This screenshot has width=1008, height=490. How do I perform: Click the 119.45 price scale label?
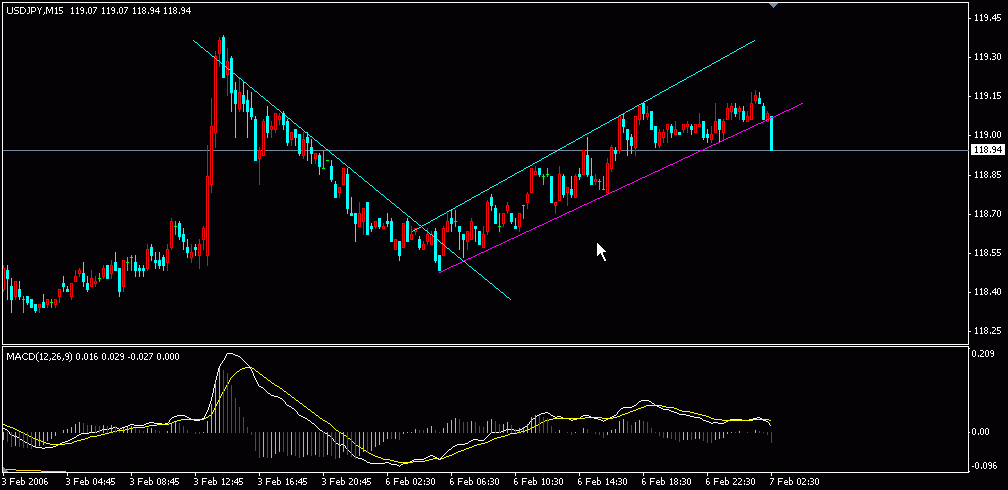coord(989,17)
